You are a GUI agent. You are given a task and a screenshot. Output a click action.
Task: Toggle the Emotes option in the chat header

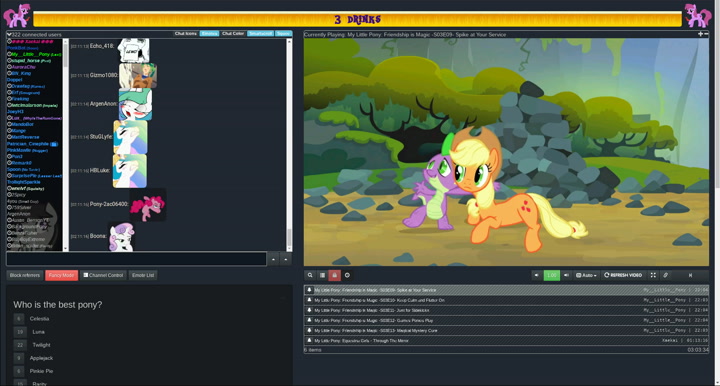(209, 34)
